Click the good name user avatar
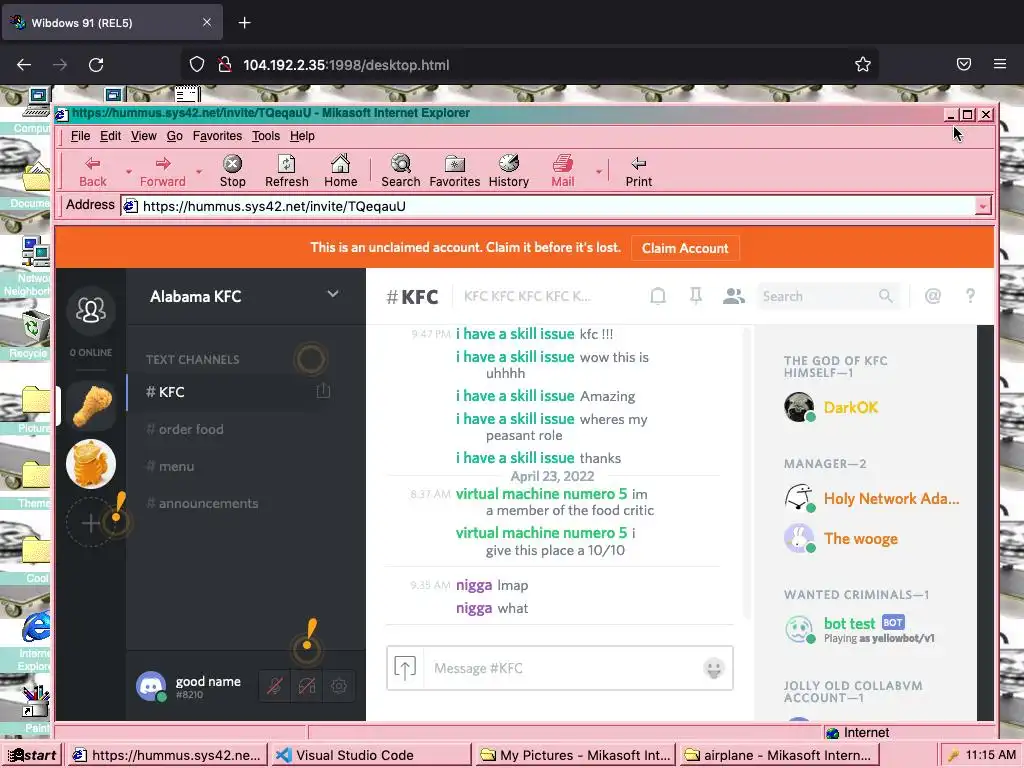1024x768 pixels. coord(151,686)
